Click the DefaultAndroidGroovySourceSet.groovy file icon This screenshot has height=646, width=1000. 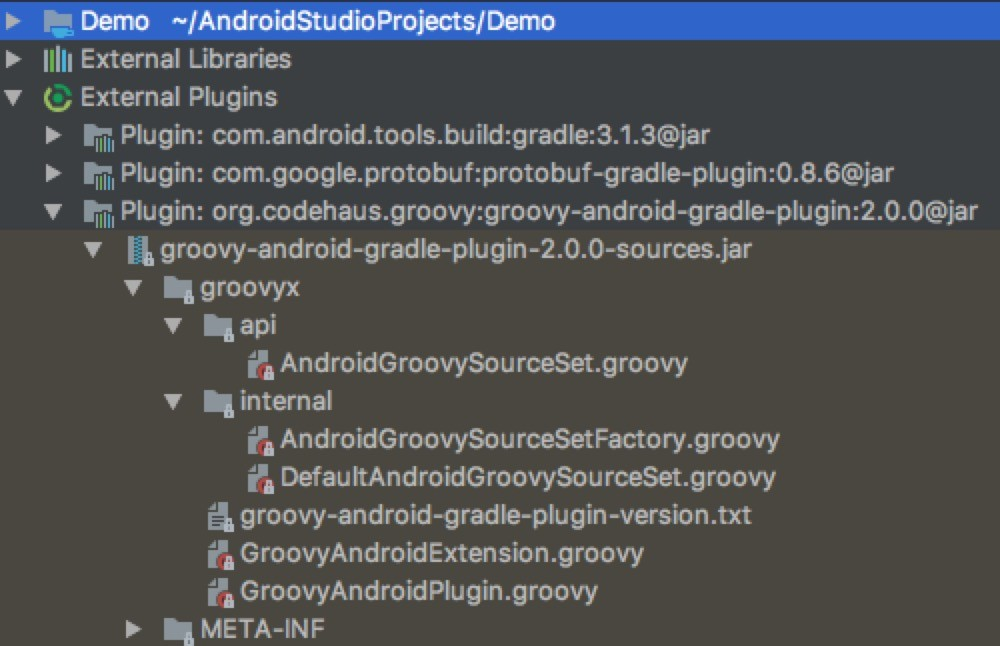[x=260, y=478]
